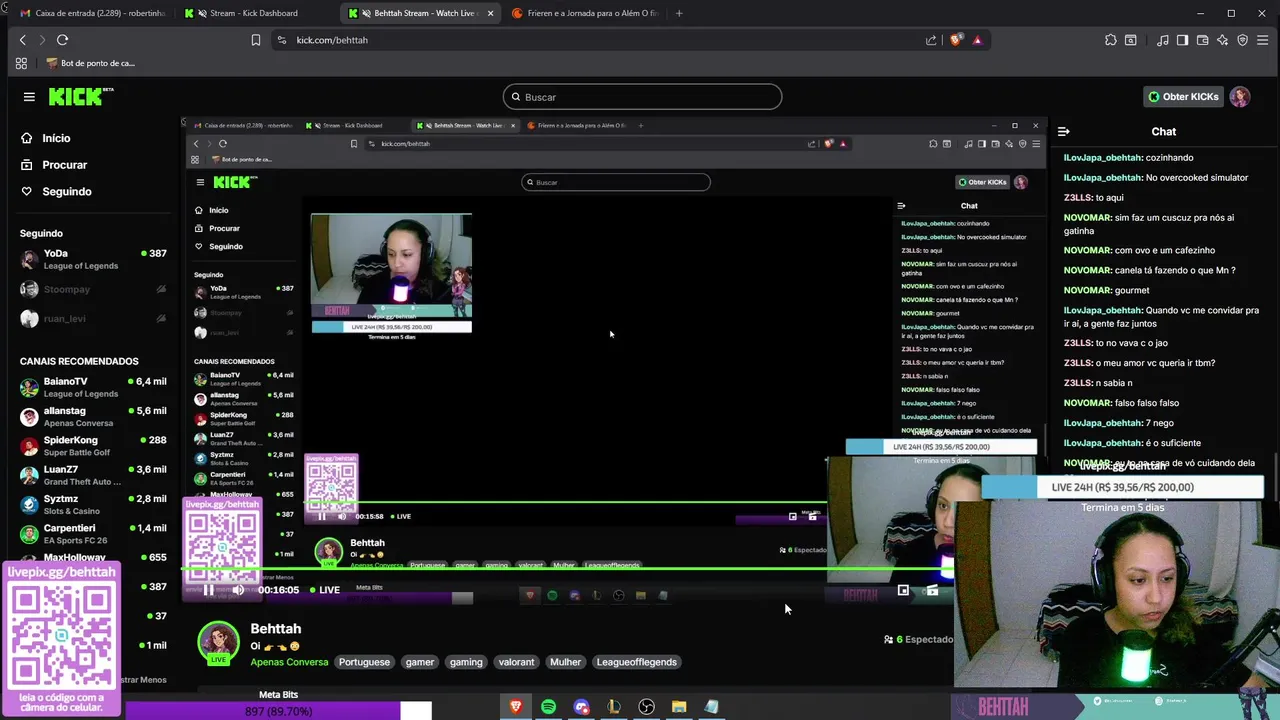Mute the stream volume icon
Image resolution: width=1280 pixels, height=720 pixels.
(x=238, y=590)
